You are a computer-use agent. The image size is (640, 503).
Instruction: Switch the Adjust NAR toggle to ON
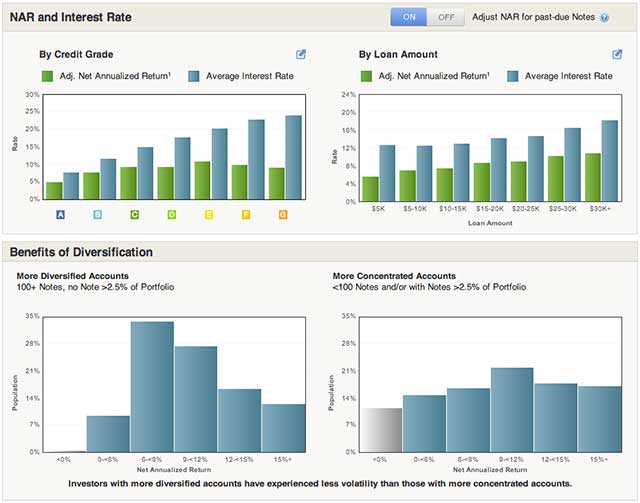click(x=409, y=17)
